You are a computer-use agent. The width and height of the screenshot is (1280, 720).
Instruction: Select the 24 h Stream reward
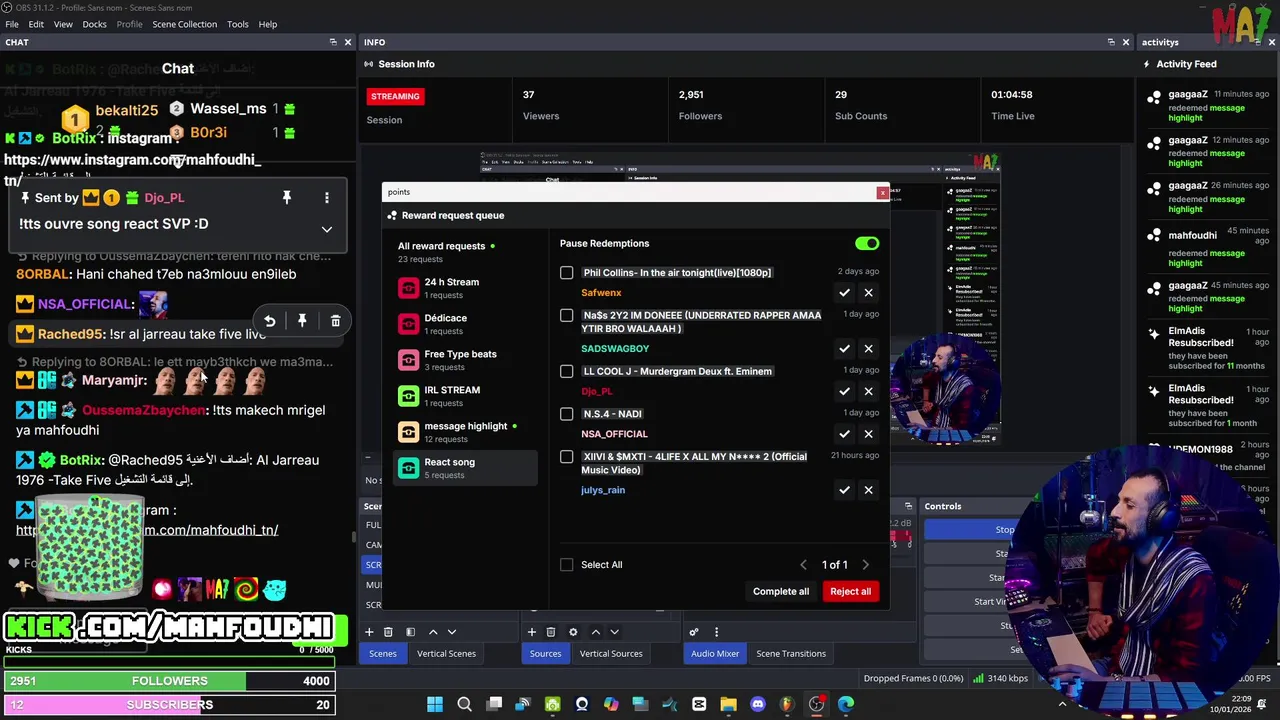pos(465,288)
